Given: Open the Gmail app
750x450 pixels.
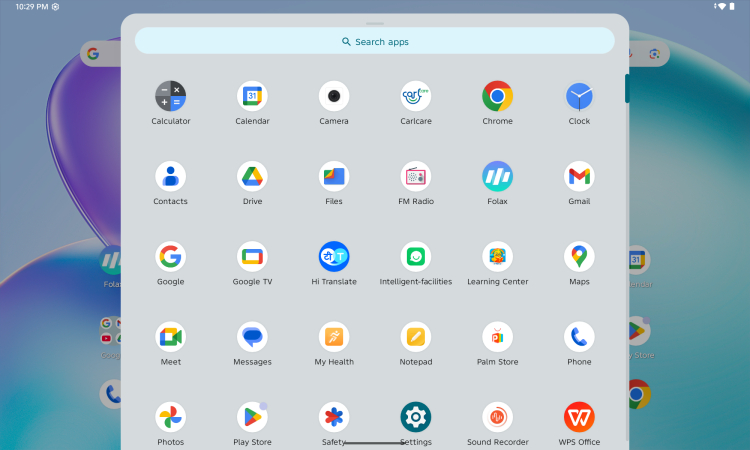Looking at the screenshot, I should pos(579,176).
